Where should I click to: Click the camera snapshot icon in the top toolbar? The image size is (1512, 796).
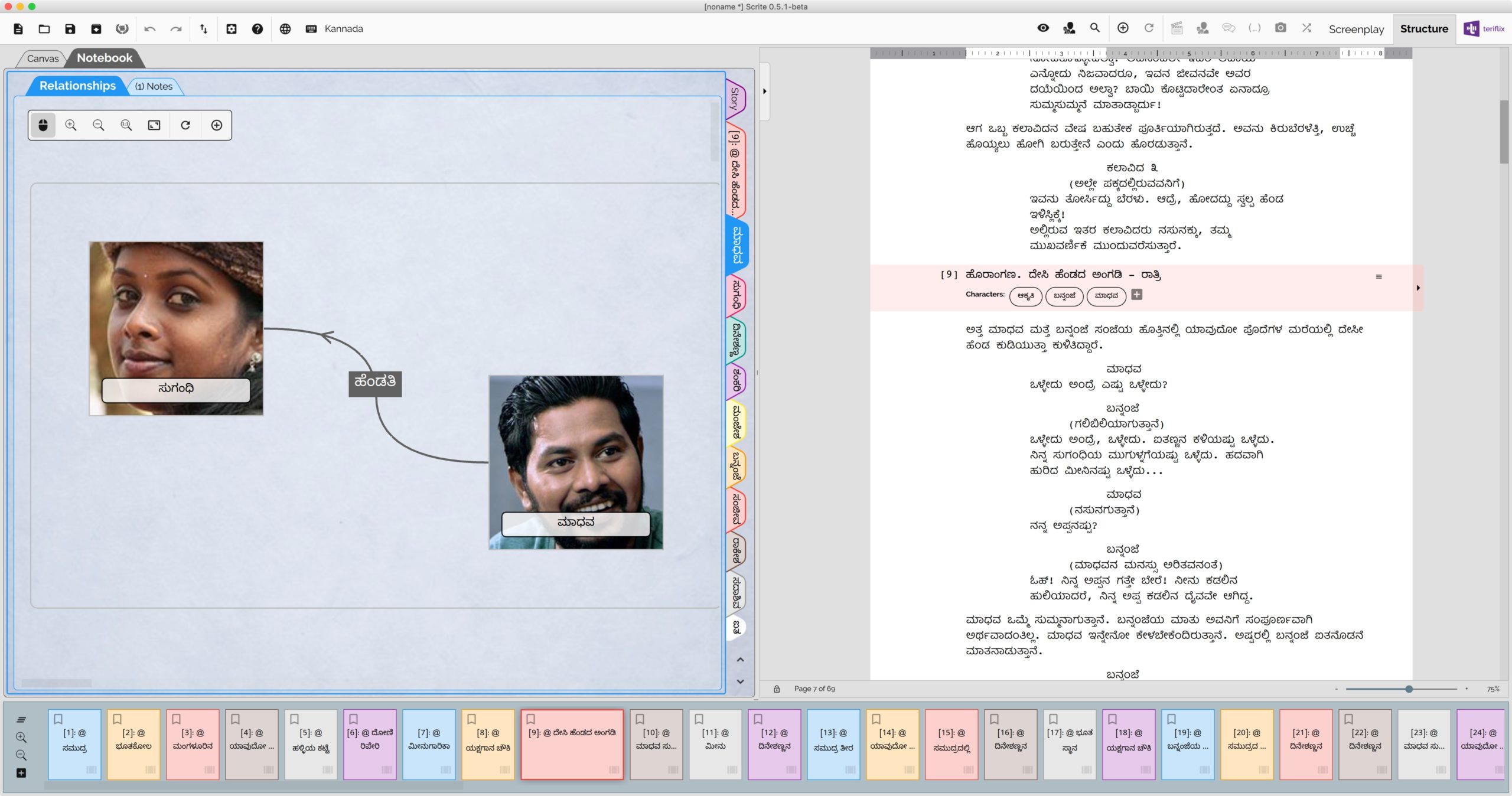tap(1280, 28)
